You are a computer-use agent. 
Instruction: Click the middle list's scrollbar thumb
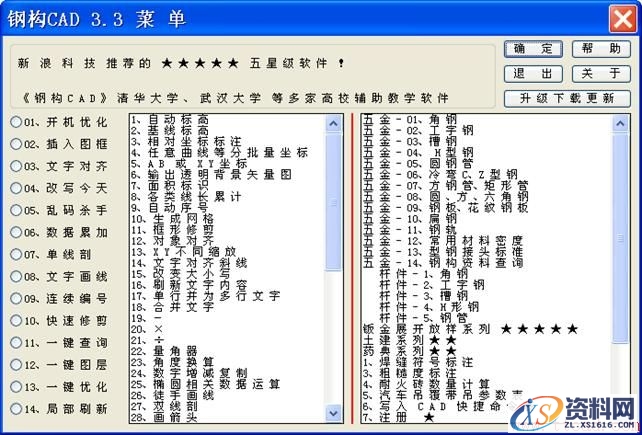[x=334, y=202]
